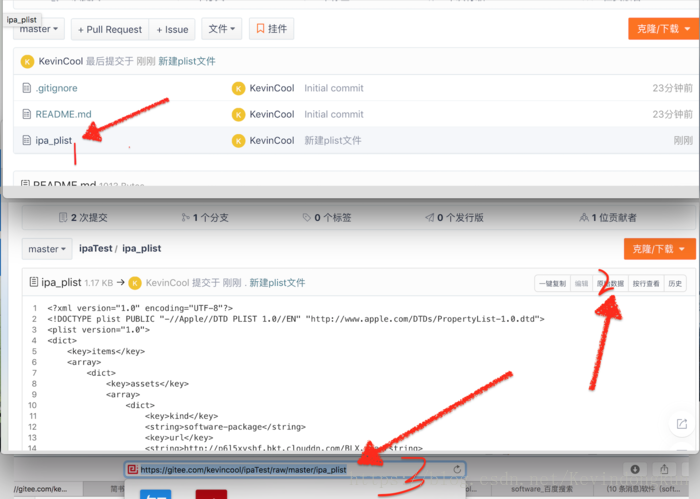Open the 文件 dropdown menu
Viewport: 700px width, 499px height.
221,29
